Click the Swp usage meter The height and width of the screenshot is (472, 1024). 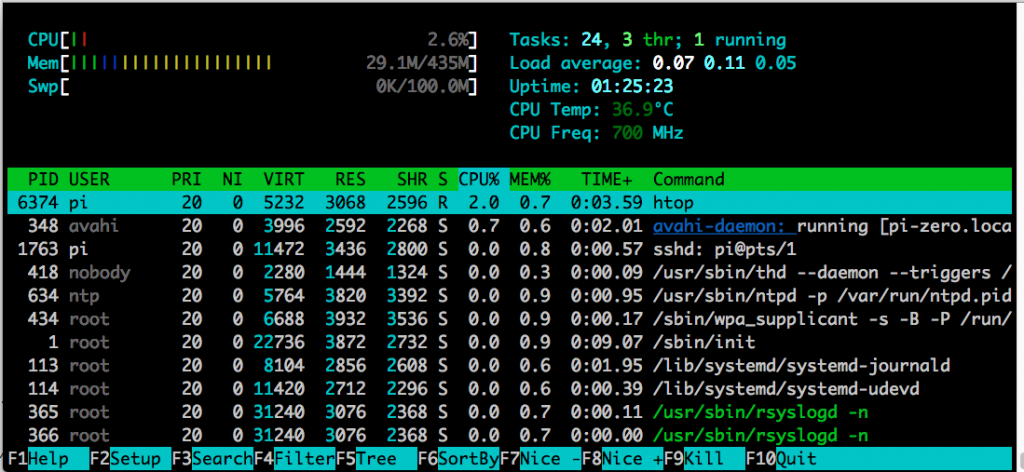252,86
